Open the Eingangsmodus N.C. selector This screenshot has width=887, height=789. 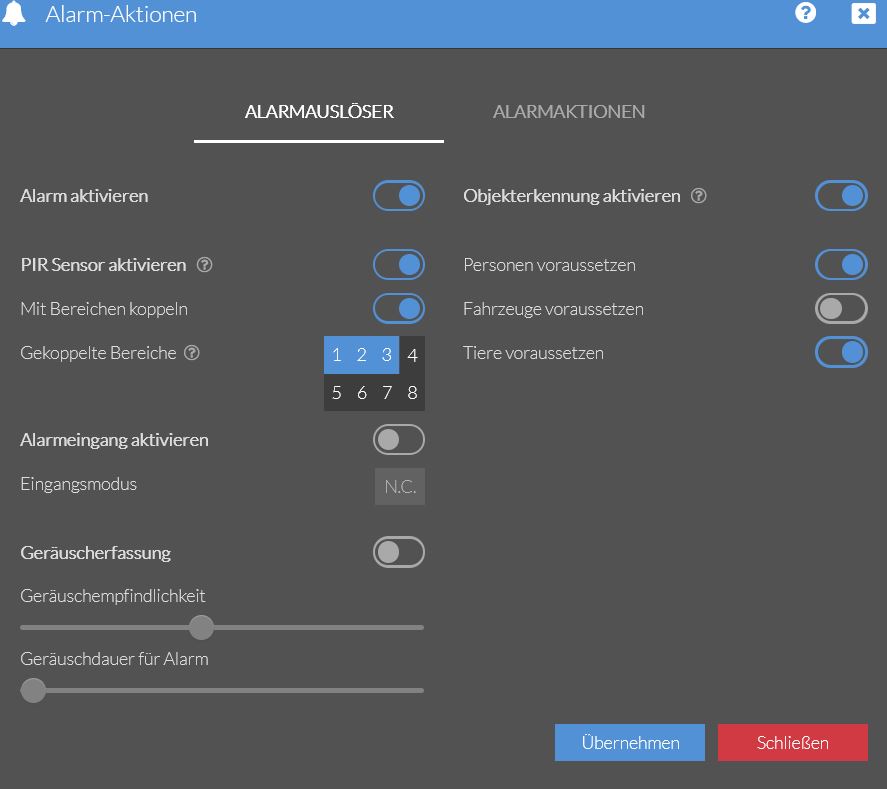click(x=400, y=487)
